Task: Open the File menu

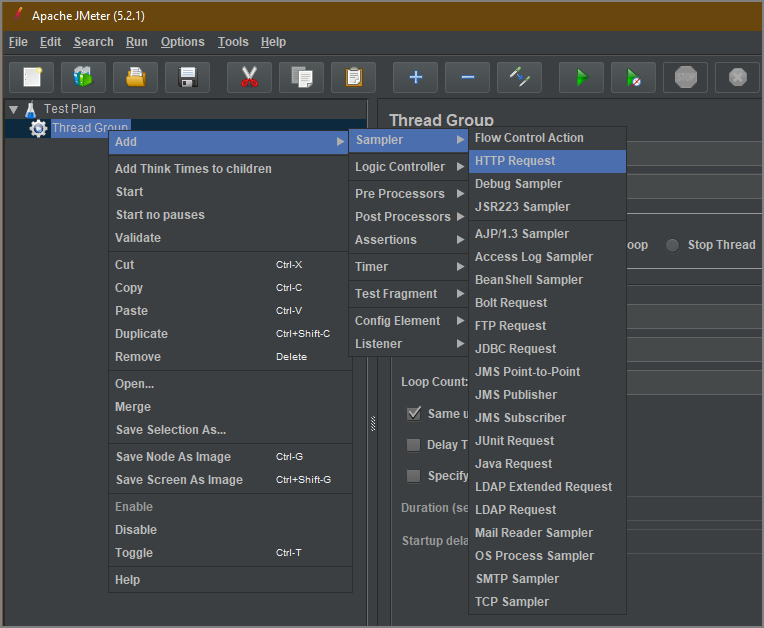Action: coord(18,42)
